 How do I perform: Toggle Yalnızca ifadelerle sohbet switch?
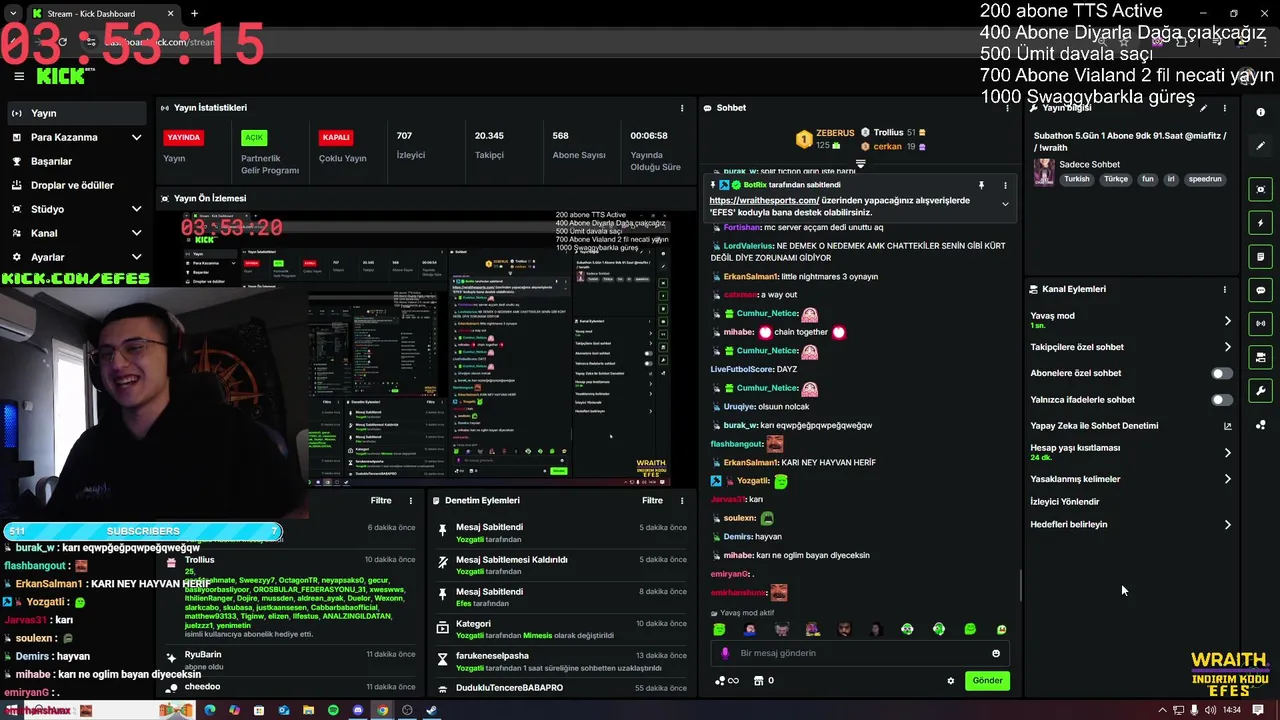(1221, 400)
